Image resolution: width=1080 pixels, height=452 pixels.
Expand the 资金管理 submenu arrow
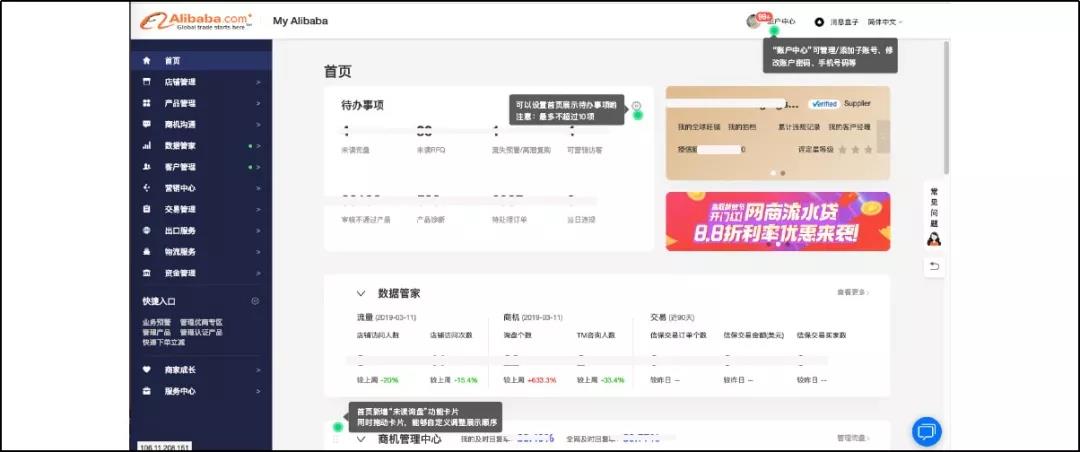pyautogui.click(x=259, y=273)
